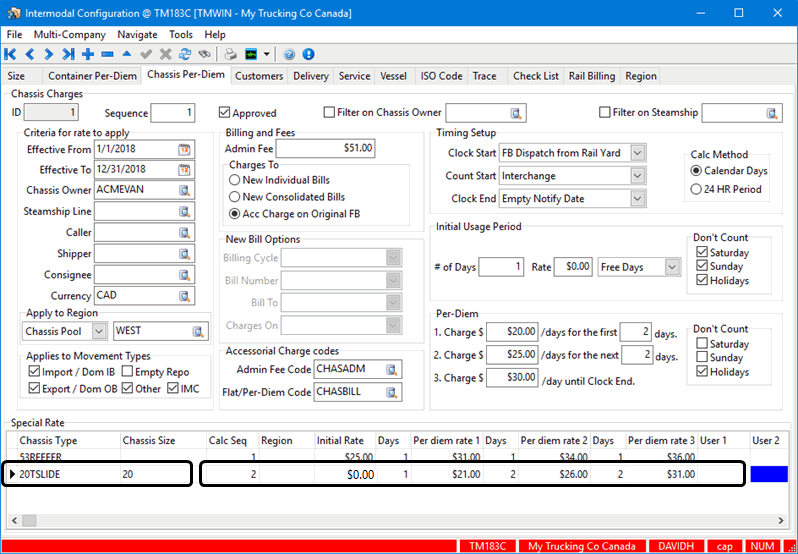Screen dimensions: 798x554
Task: Click the printer icon
Action: coord(230,54)
